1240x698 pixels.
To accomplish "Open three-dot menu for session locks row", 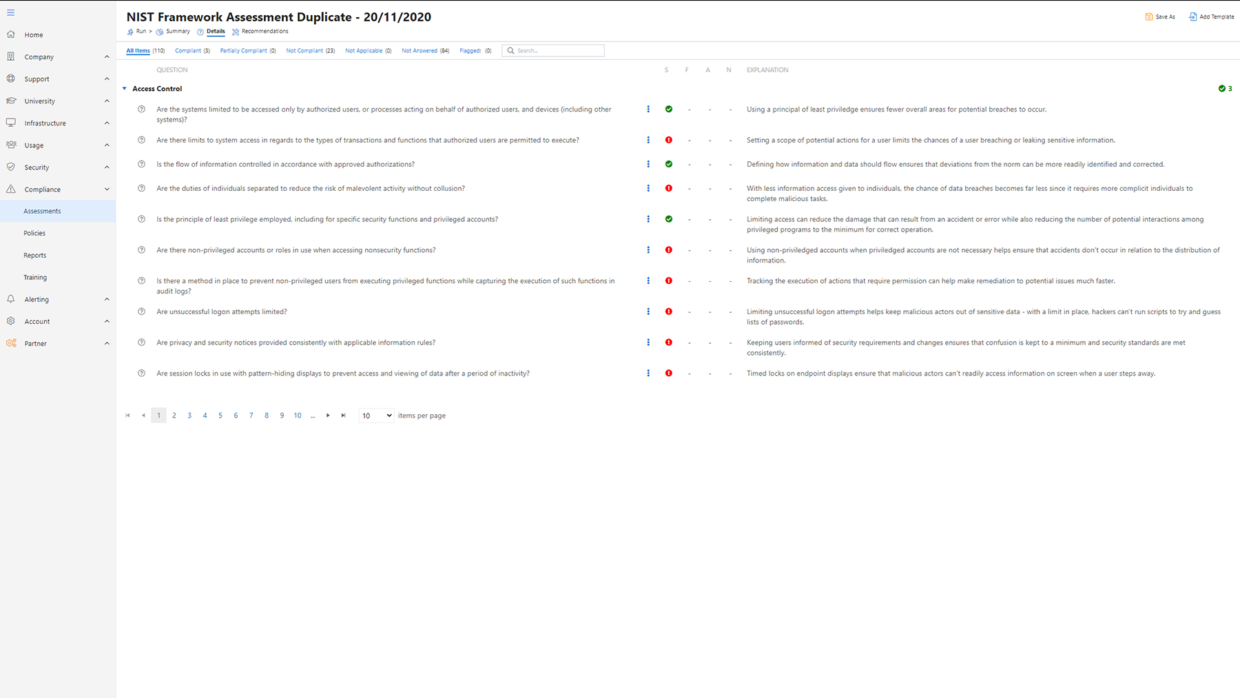I will click(x=648, y=374).
